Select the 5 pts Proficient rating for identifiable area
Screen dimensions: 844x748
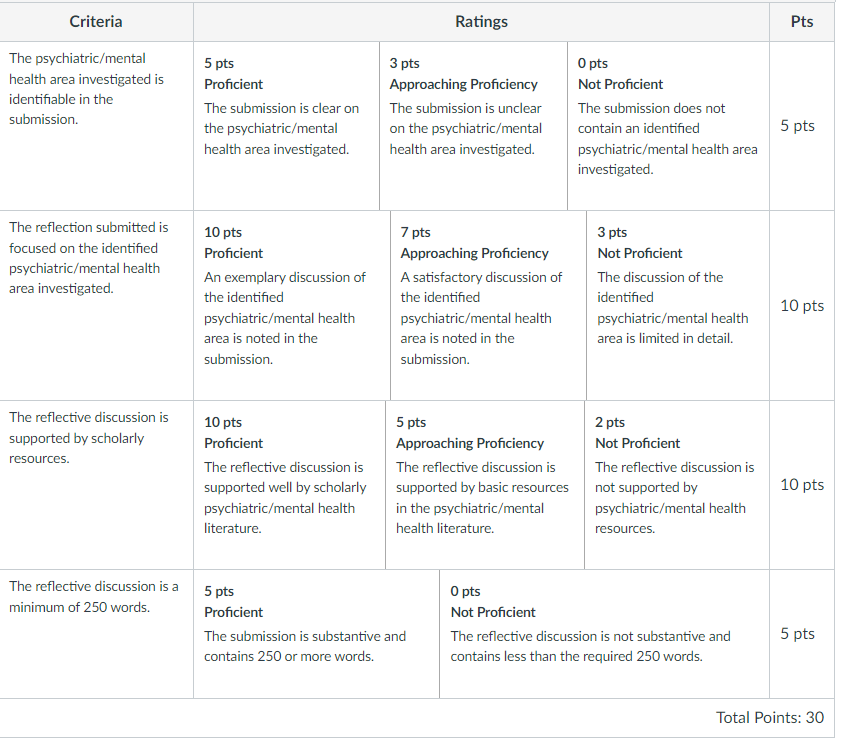[x=286, y=126]
